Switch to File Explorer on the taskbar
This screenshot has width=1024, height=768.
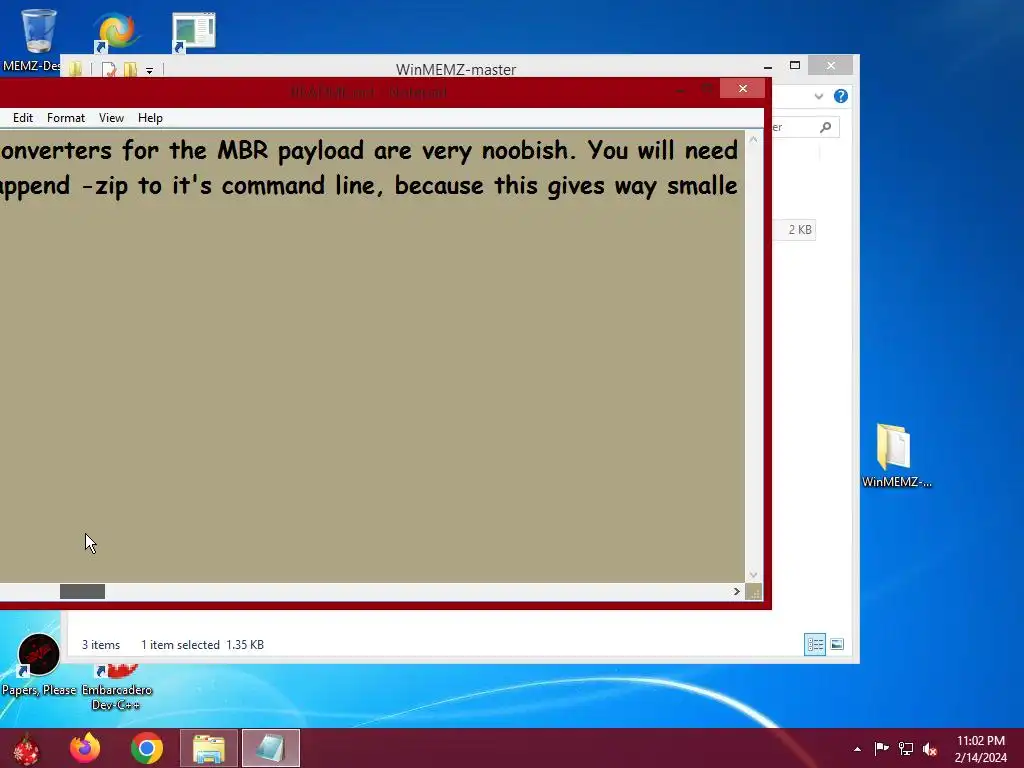(209, 748)
